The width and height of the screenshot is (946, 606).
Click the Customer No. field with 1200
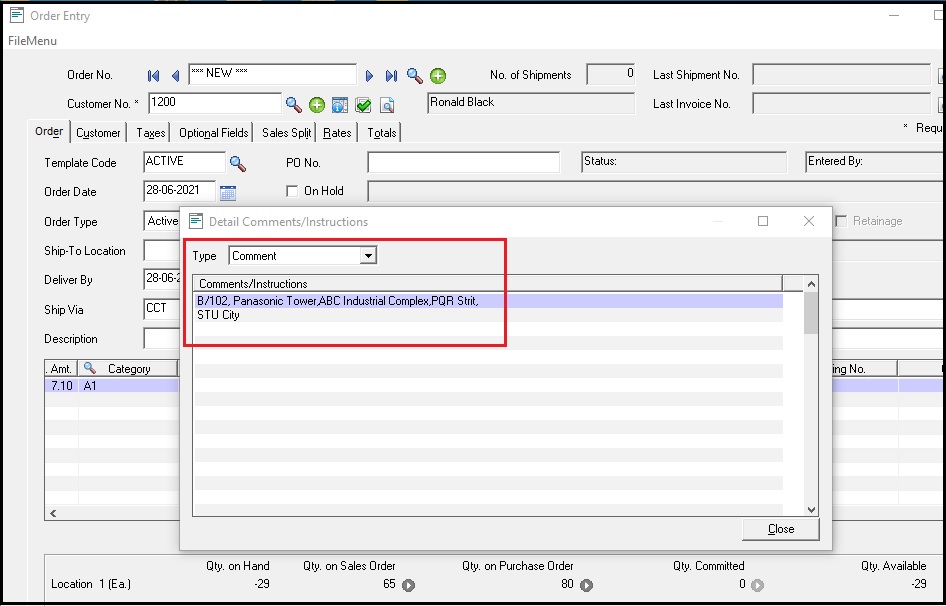click(x=215, y=103)
